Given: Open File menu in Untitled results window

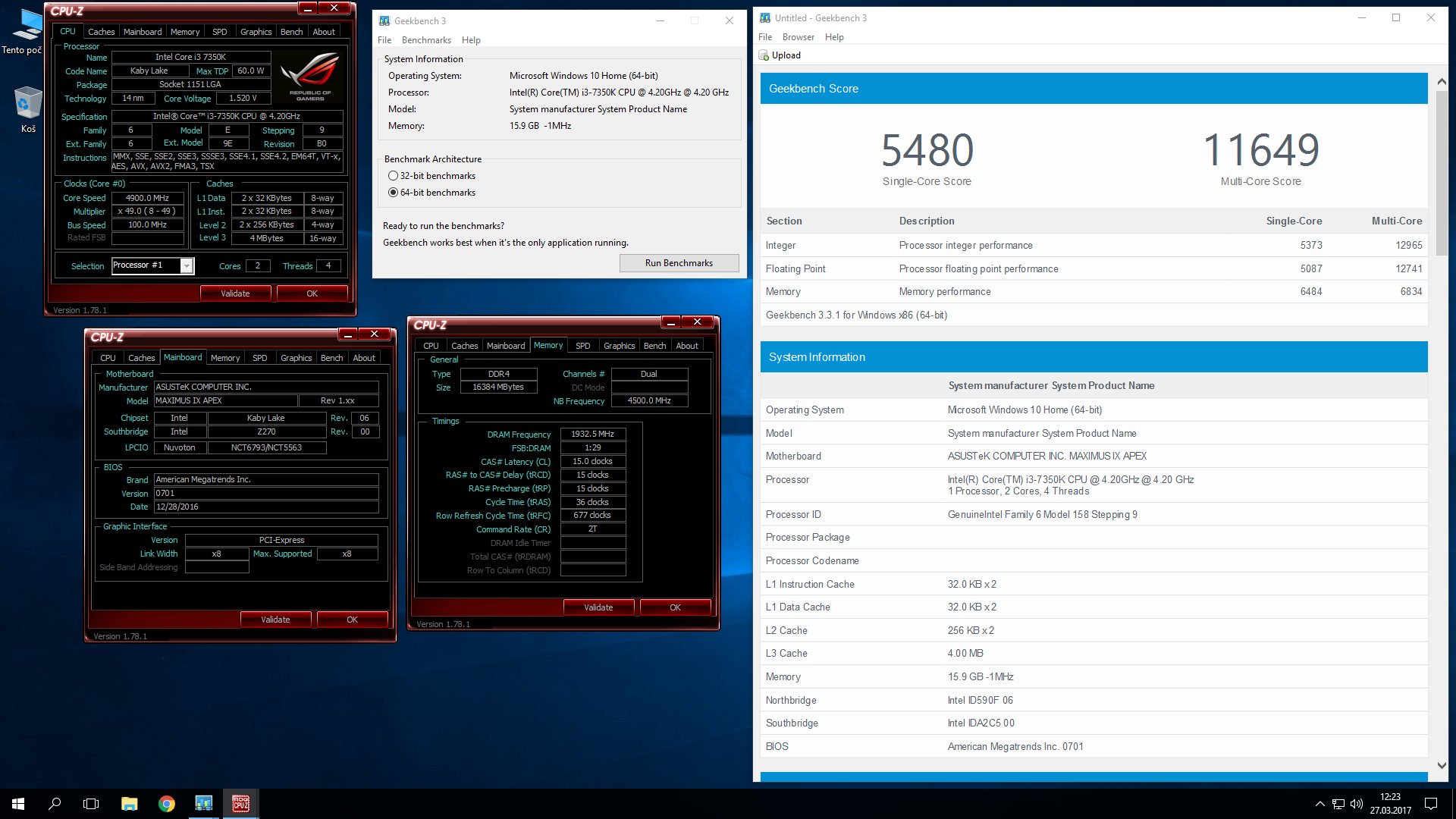Looking at the screenshot, I should 765,37.
